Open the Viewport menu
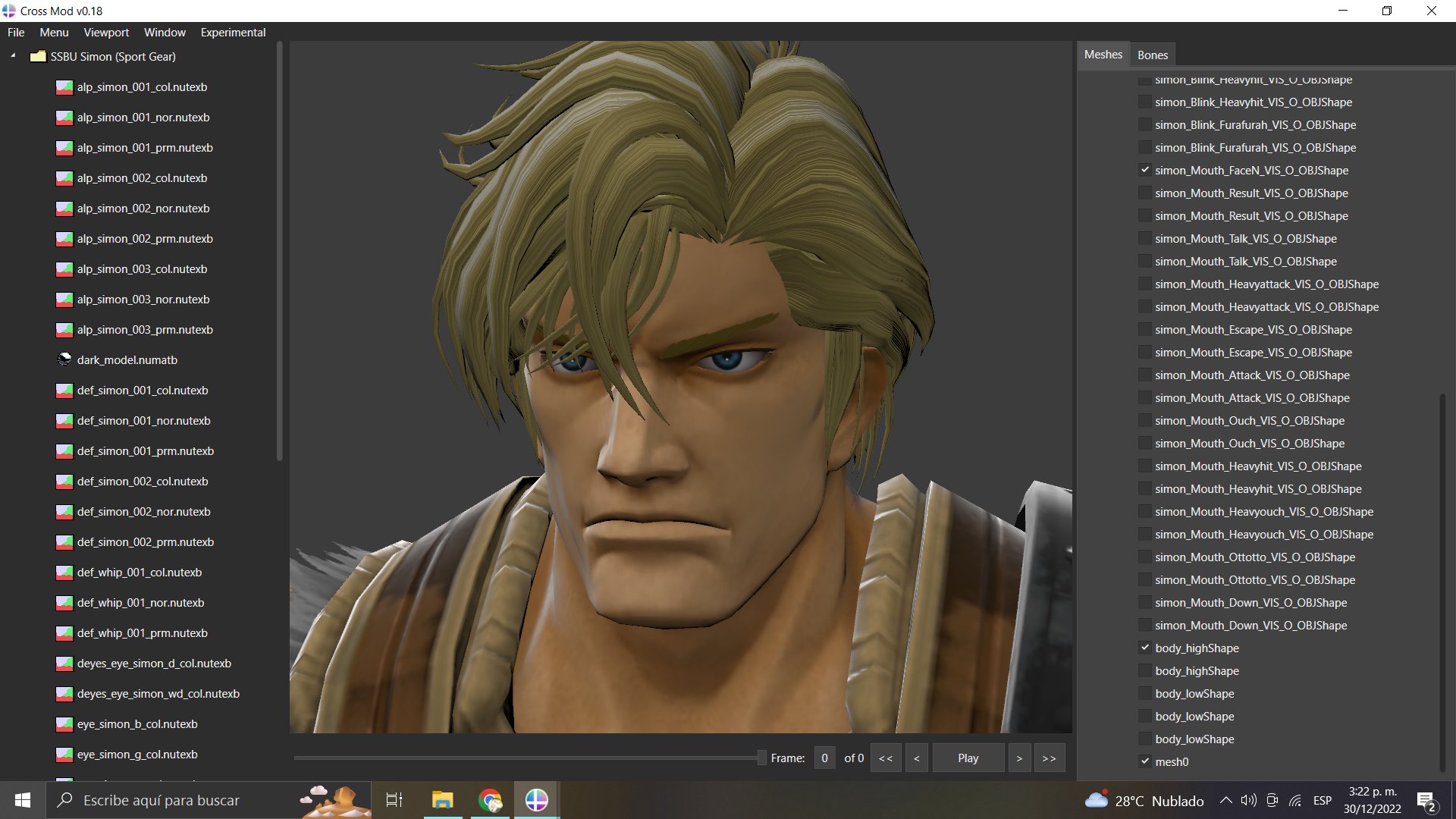Viewport: 1456px width, 819px height. pos(106,33)
